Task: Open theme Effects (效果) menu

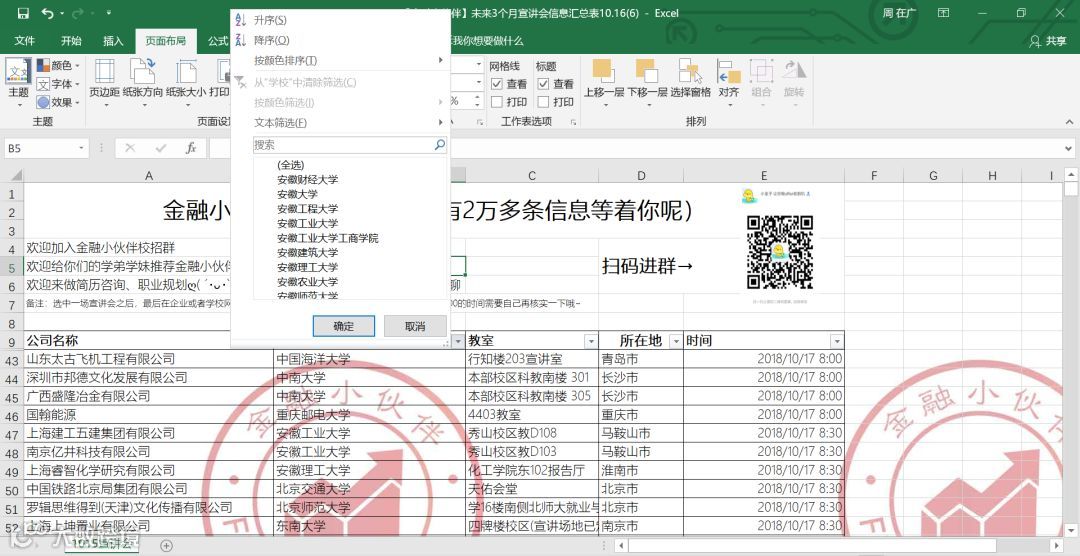Action: pos(59,102)
